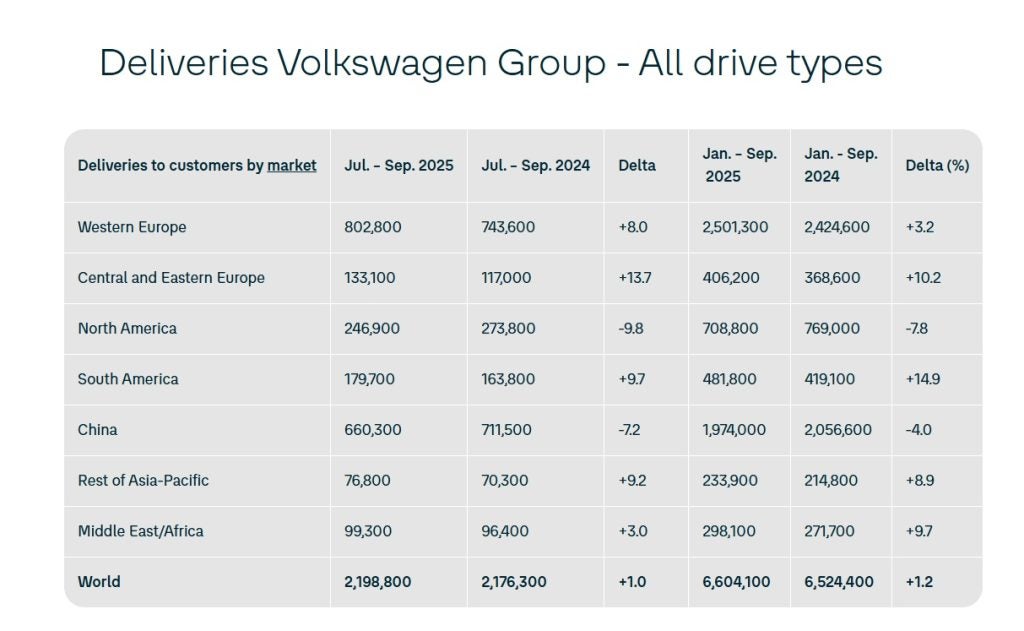Select the South America delta +14.9
This screenshot has width=1024, height=631.
click(x=922, y=379)
